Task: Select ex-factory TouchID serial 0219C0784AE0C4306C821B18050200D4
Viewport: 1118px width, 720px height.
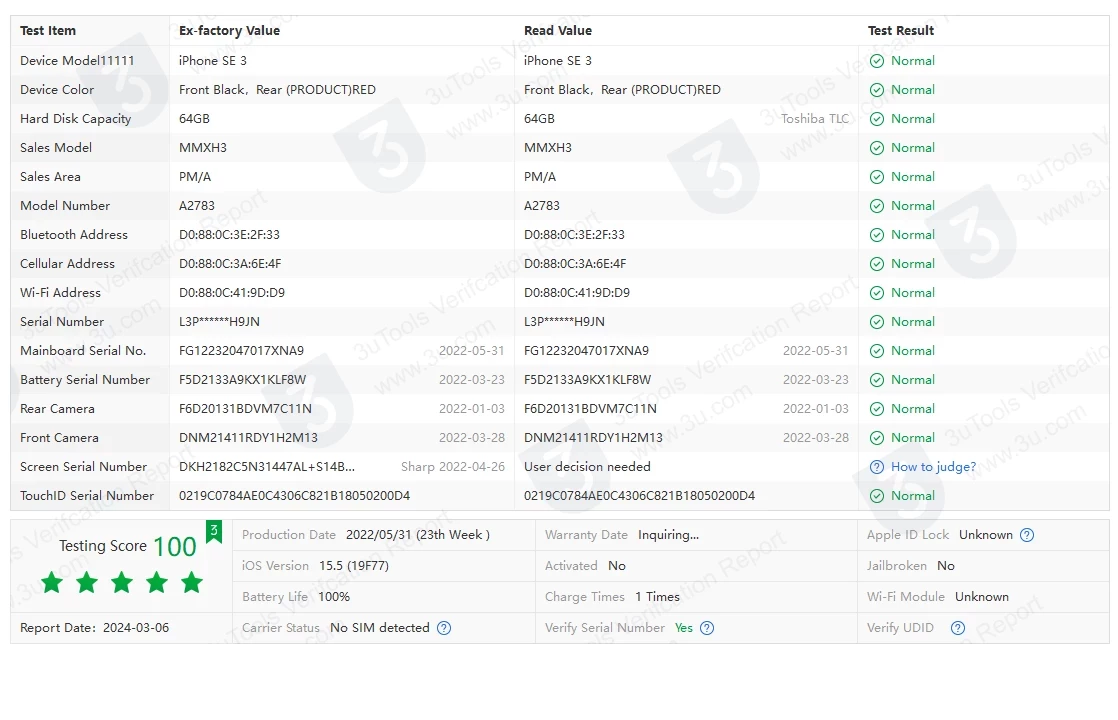Action: tap(294, 495)
